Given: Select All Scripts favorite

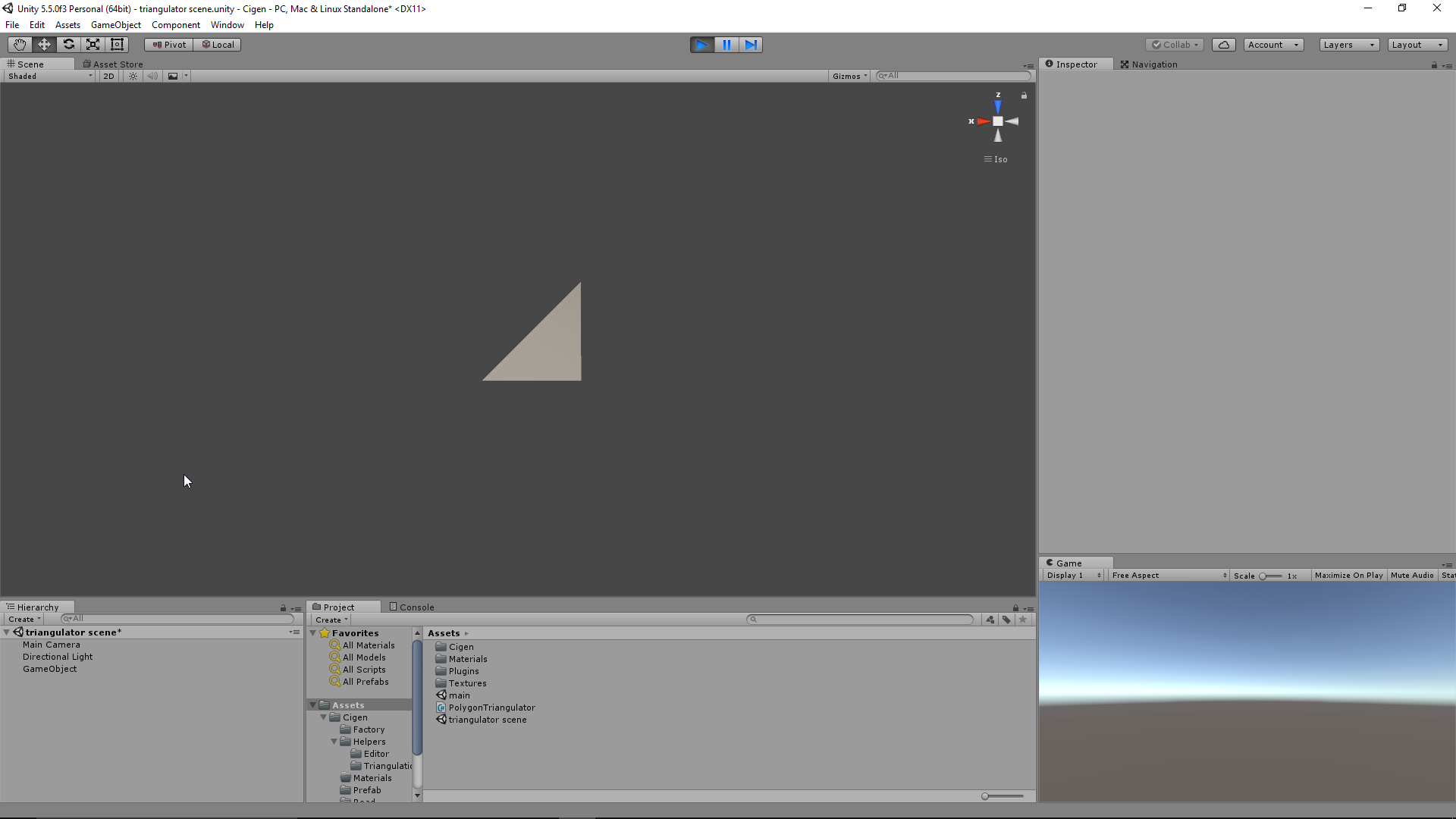Looking at the screenshot, I should tap(358, 670).
